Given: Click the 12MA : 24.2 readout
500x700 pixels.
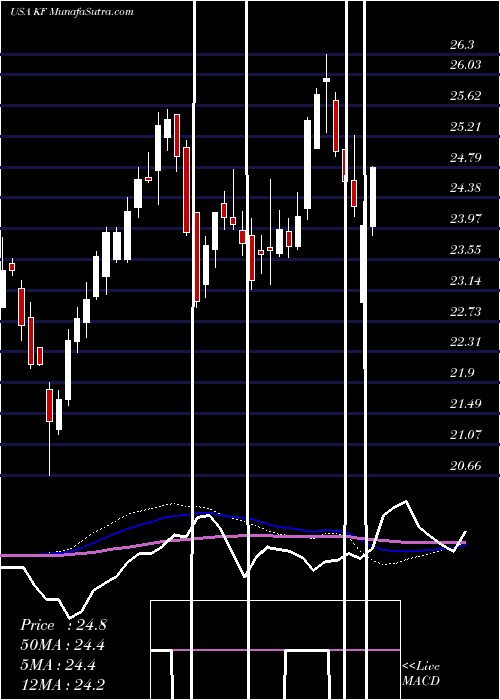Looking at the screenshot, I should point(63,684).
